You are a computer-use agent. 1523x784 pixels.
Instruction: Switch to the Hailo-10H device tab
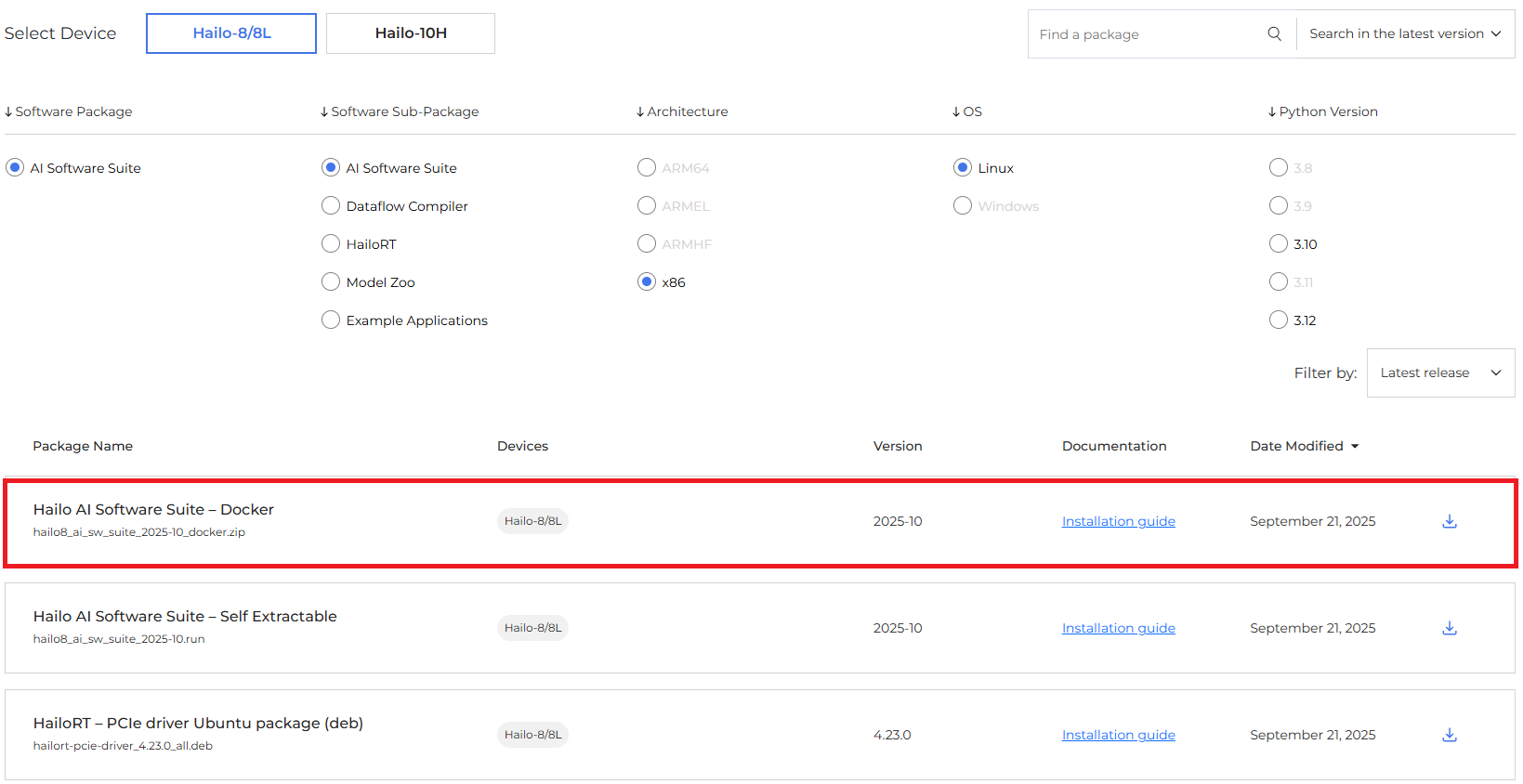point(411,33)
